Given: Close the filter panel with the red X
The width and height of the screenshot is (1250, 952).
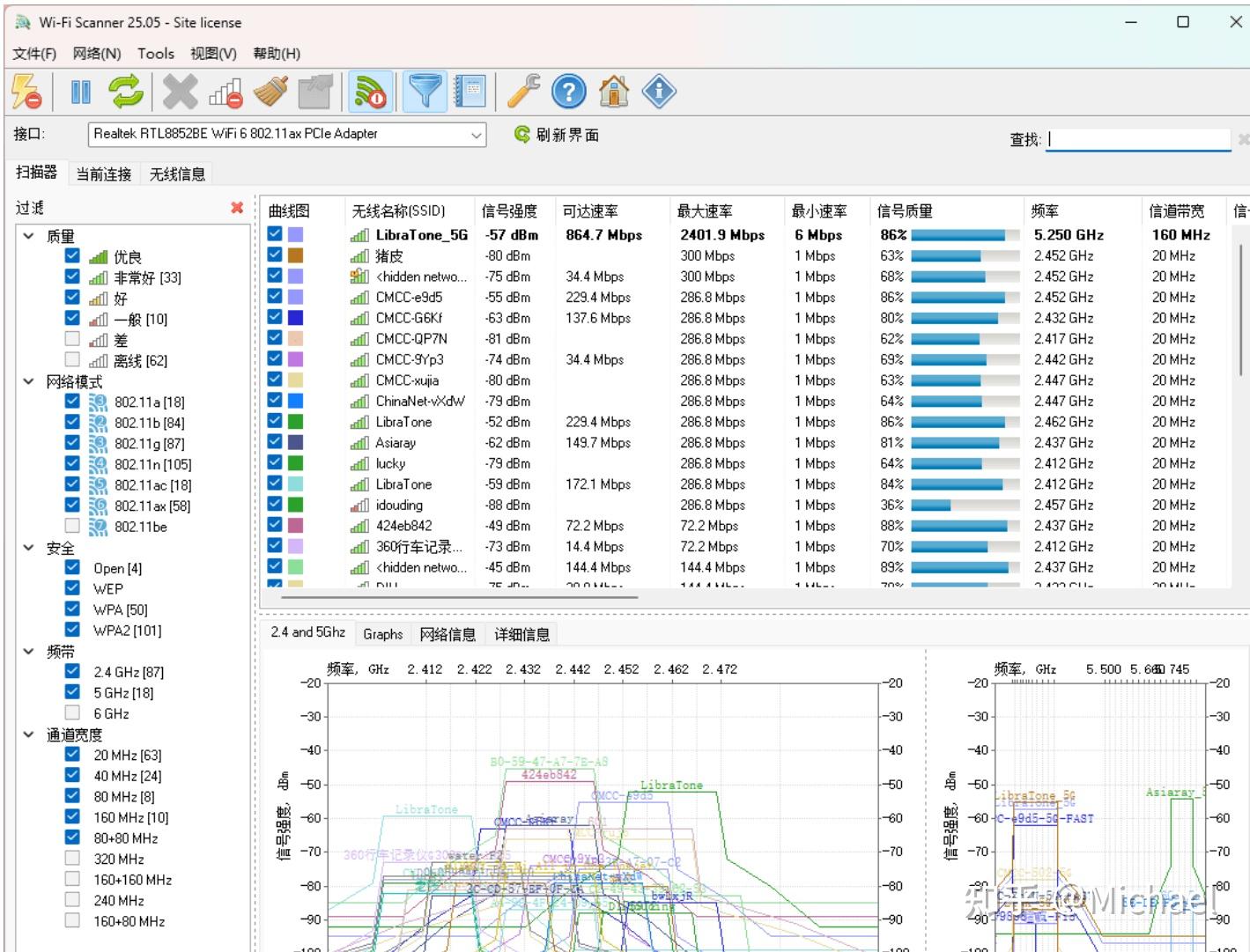Looking at the screenshot, I should 236,207.
